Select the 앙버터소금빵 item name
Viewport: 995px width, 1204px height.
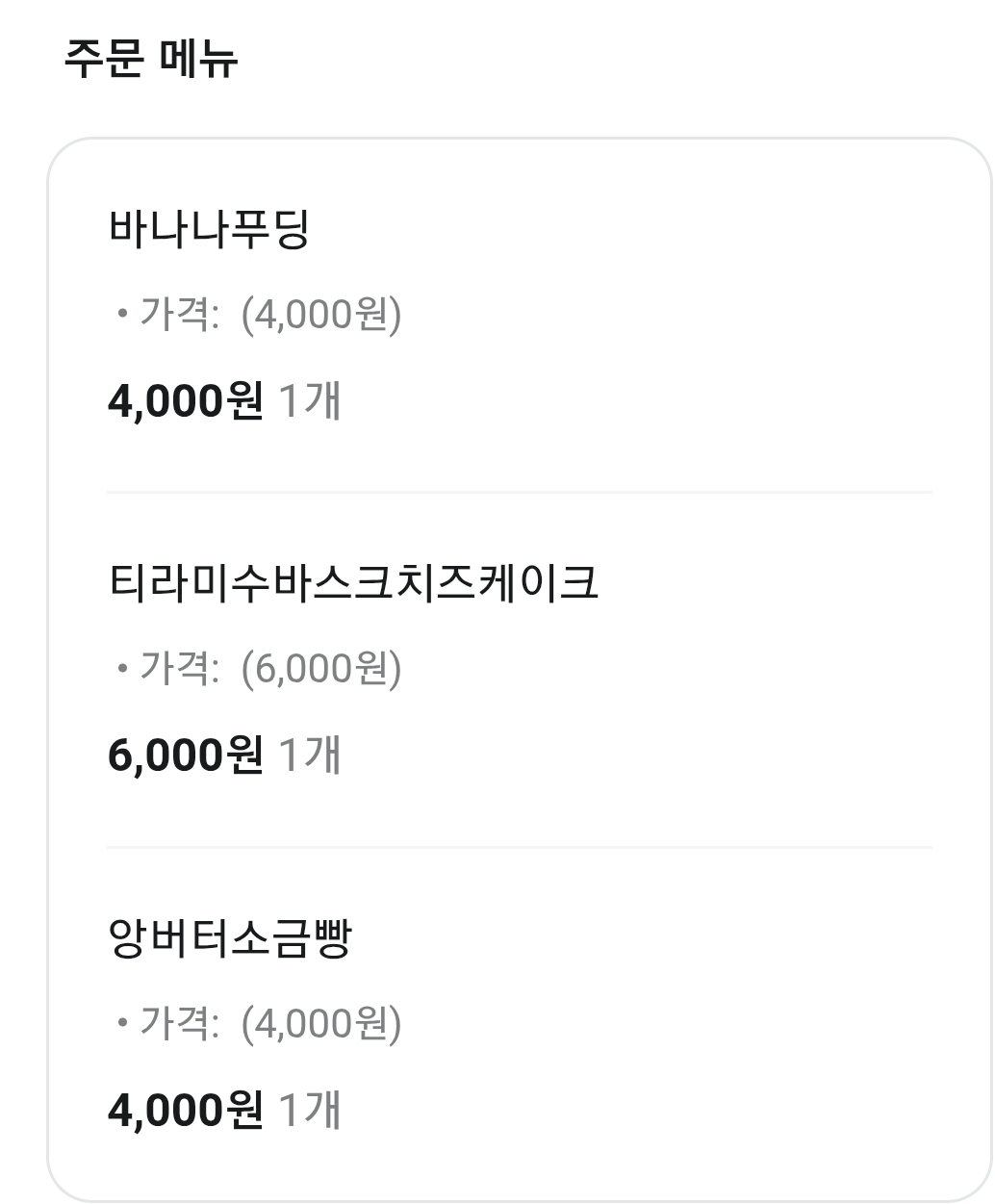[231, 938]
